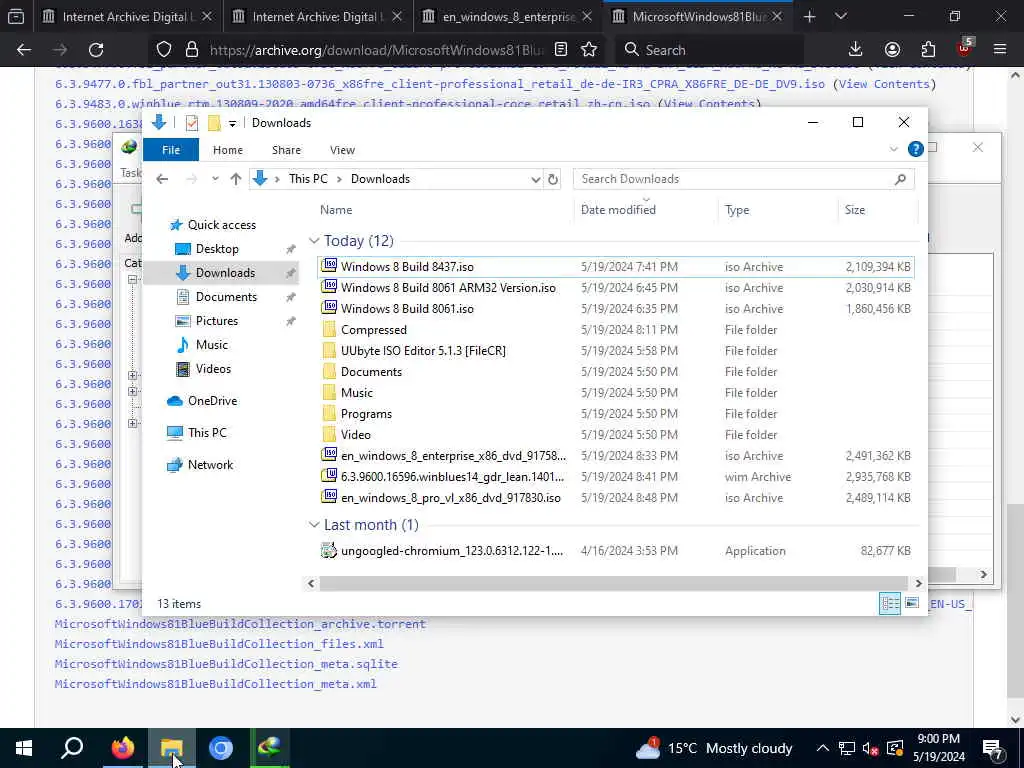Screen dimensions: 1024x768
Task: Click Explorer back arrow
Action: 162,179
